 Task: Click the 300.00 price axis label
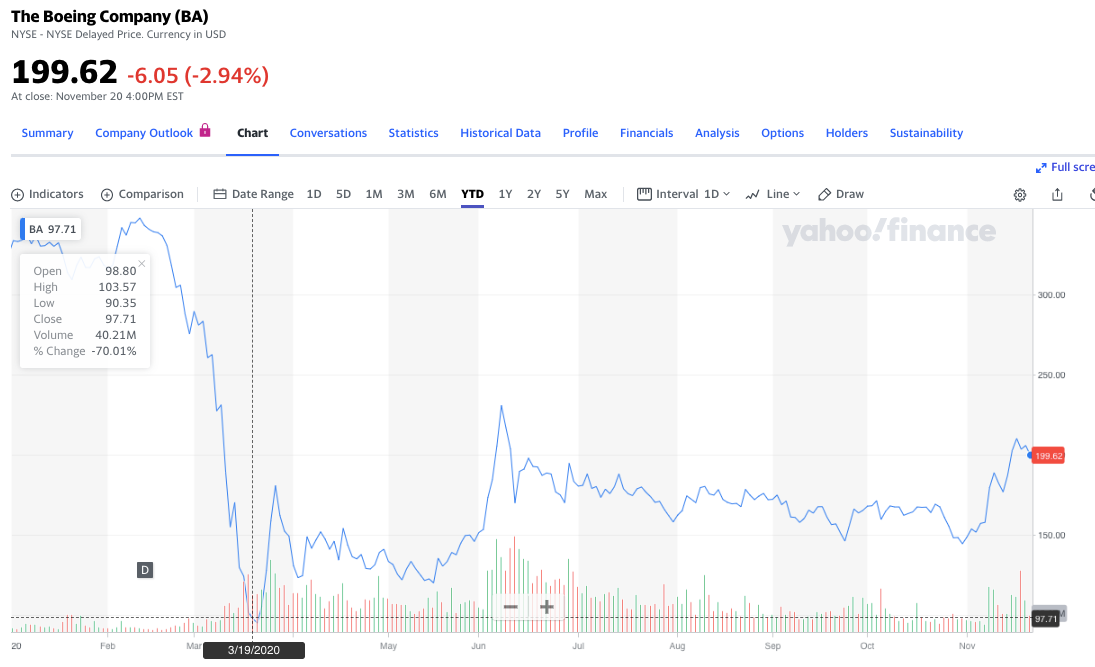1051,295
